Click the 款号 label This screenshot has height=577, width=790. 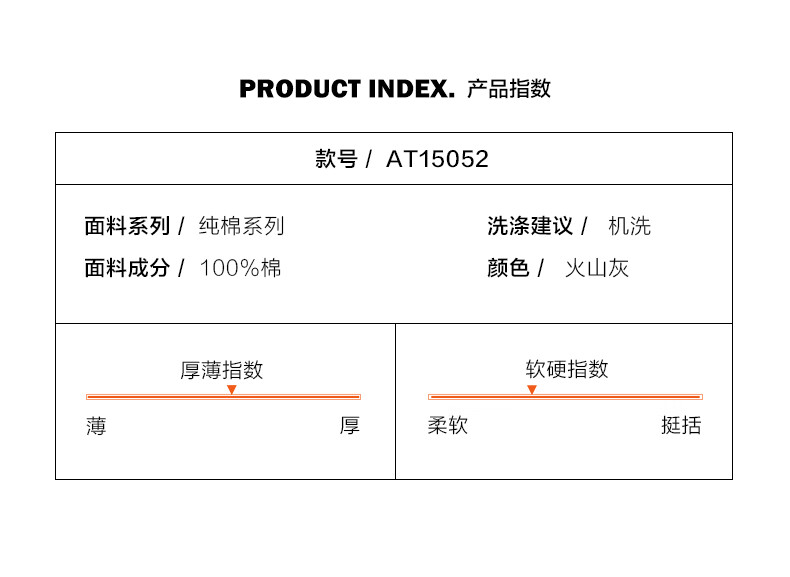pos(336,159)
